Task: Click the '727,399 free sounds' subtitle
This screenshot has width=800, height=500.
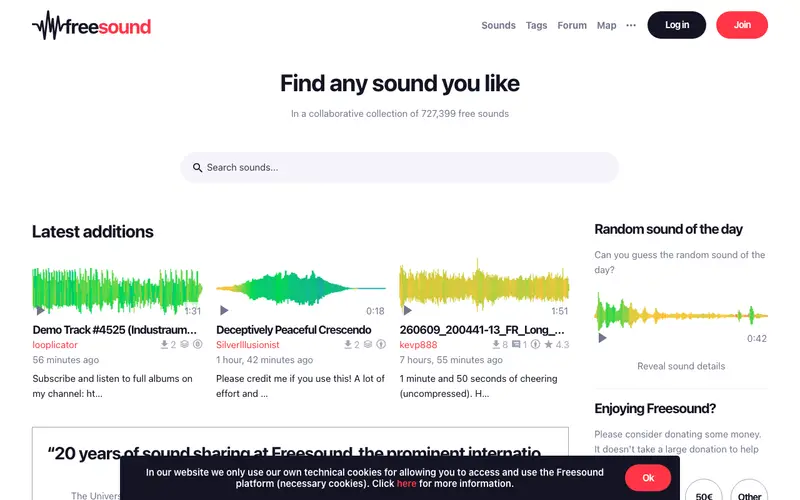Action: [399, 114]
